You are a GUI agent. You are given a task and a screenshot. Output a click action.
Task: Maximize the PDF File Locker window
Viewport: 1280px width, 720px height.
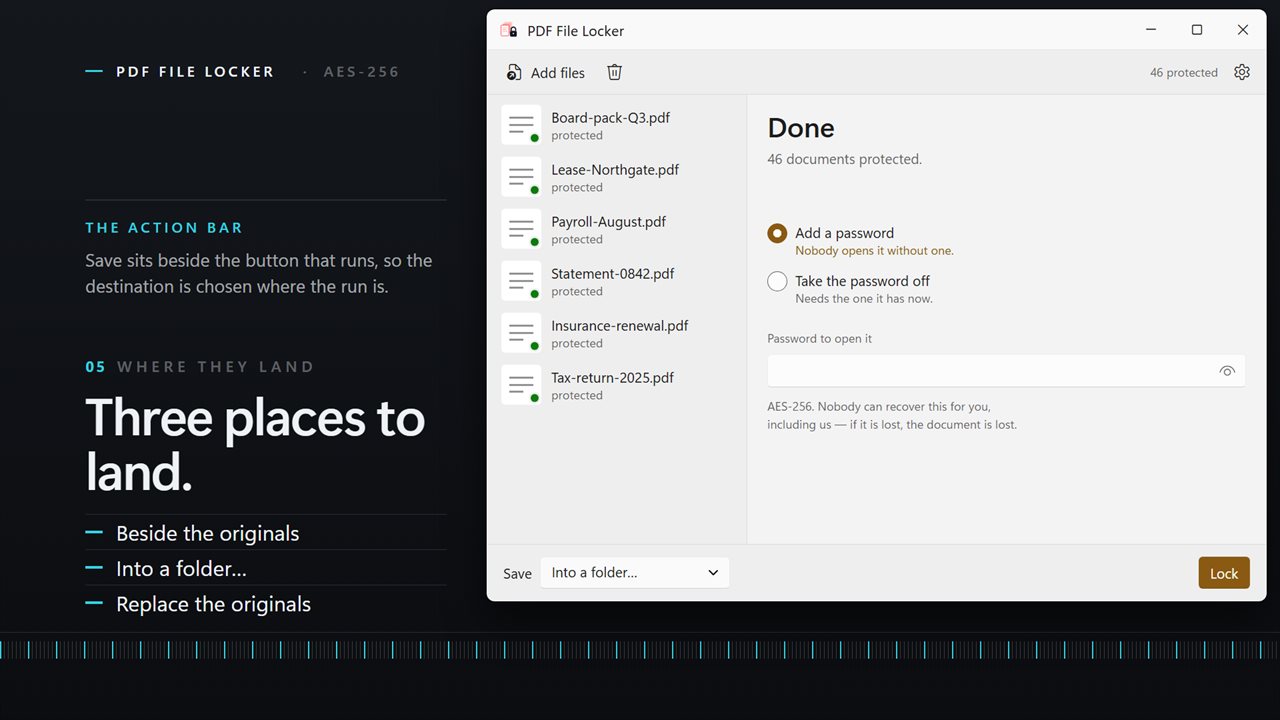pos(1197,30)
